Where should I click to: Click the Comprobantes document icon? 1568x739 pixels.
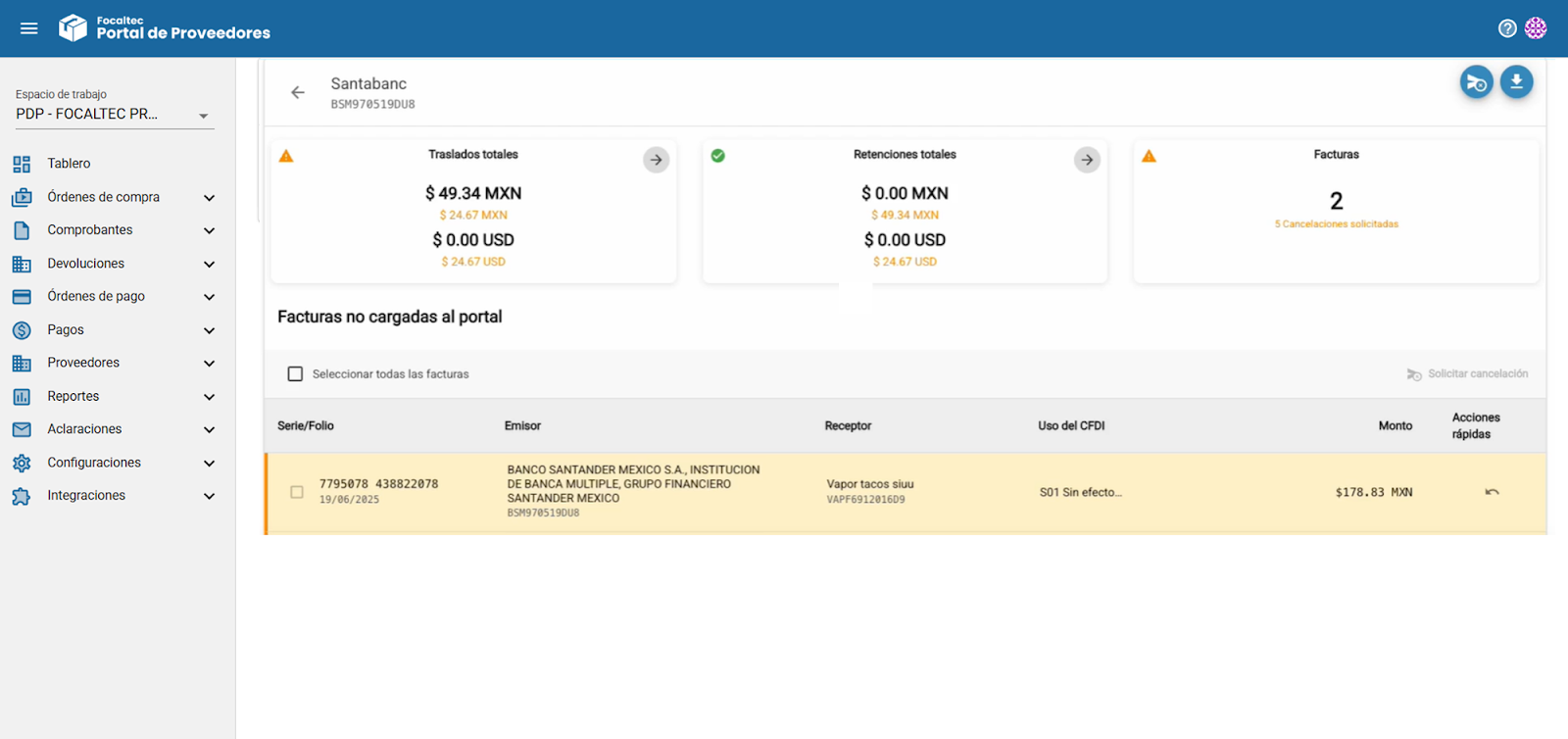coord(22,230)
